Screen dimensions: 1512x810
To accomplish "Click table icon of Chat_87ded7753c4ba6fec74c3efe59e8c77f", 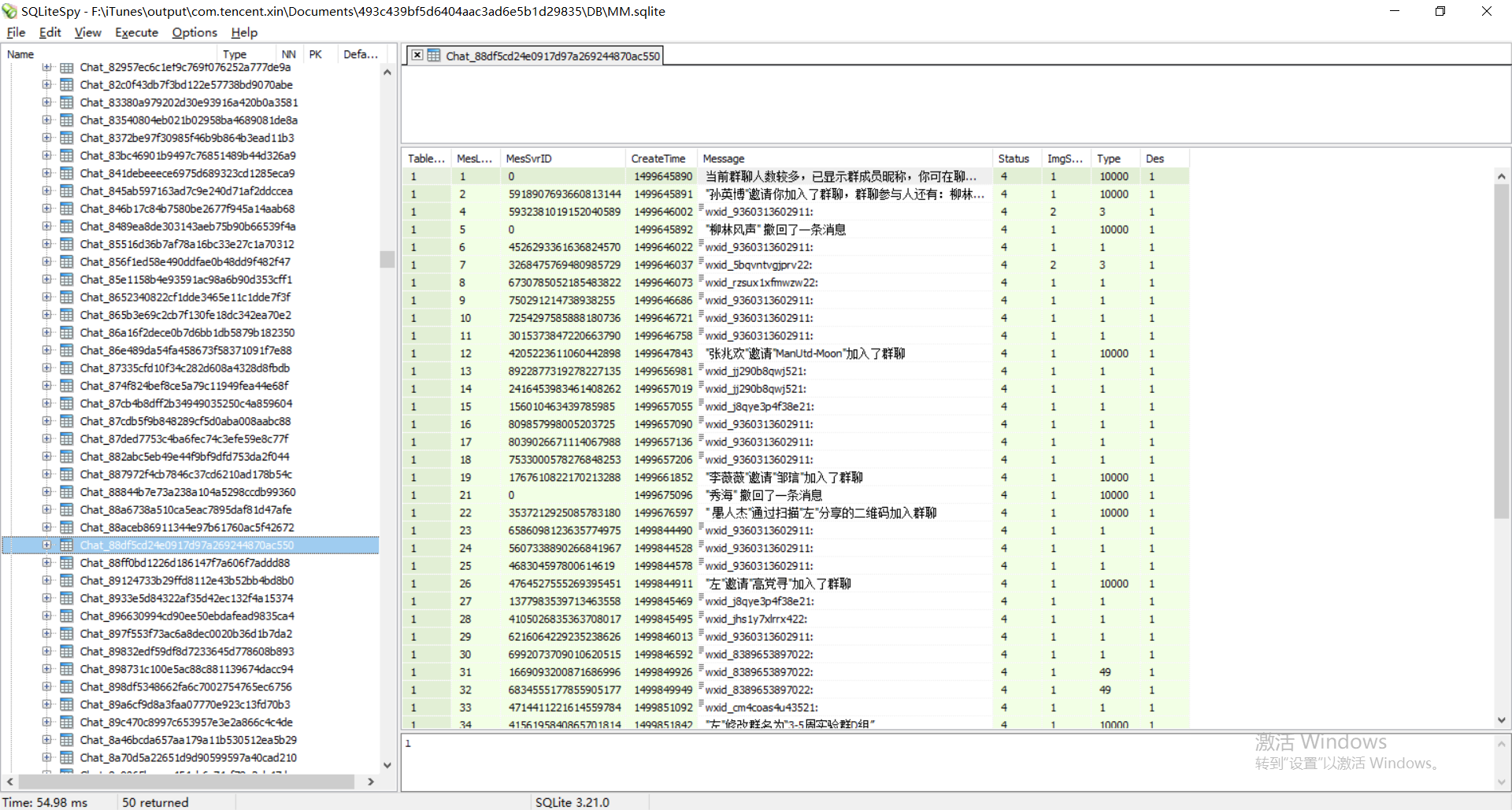I will [67, 438].
